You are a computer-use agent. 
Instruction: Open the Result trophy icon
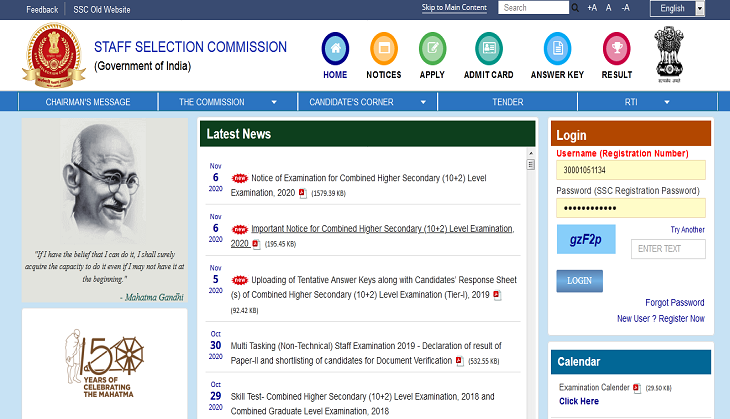[x=616, y=48]
